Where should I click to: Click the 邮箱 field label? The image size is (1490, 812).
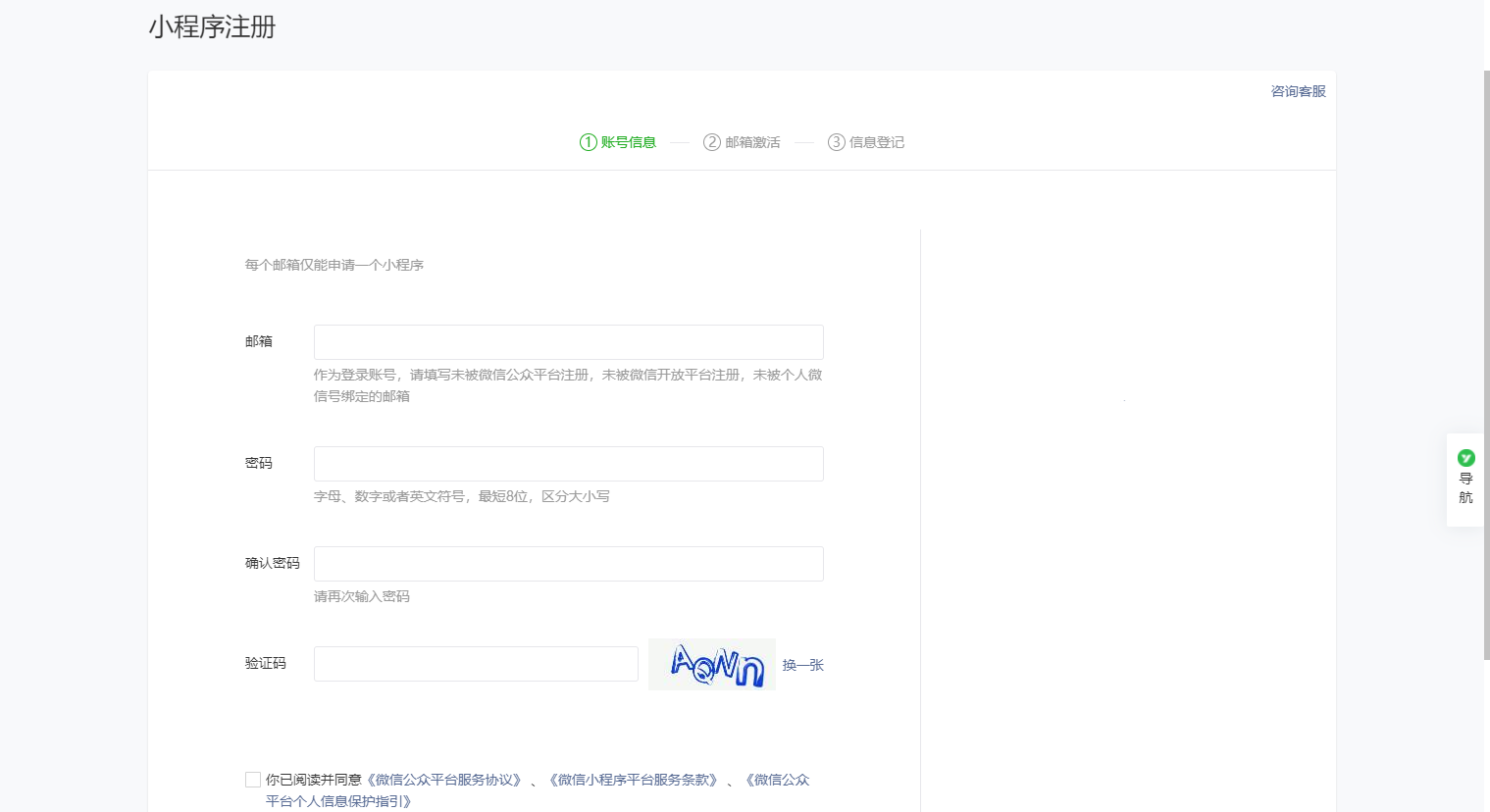(x=259, y=341)
